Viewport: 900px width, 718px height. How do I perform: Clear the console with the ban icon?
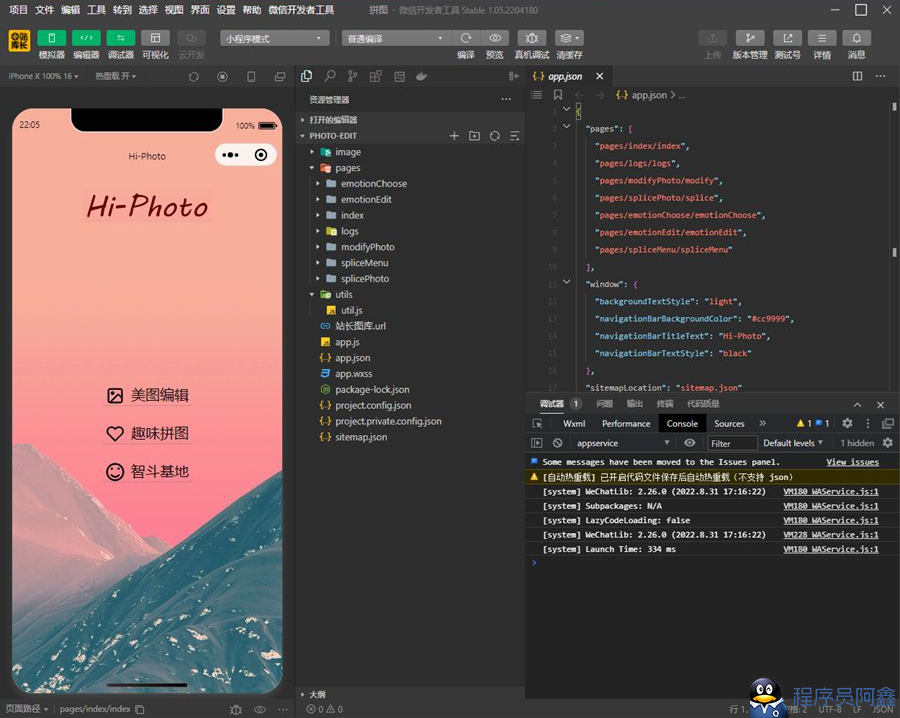click(557, 443)
